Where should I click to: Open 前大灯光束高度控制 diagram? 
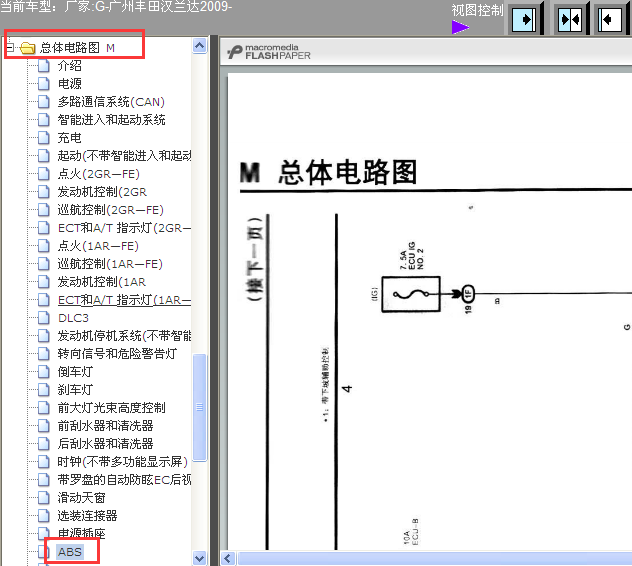111,408
